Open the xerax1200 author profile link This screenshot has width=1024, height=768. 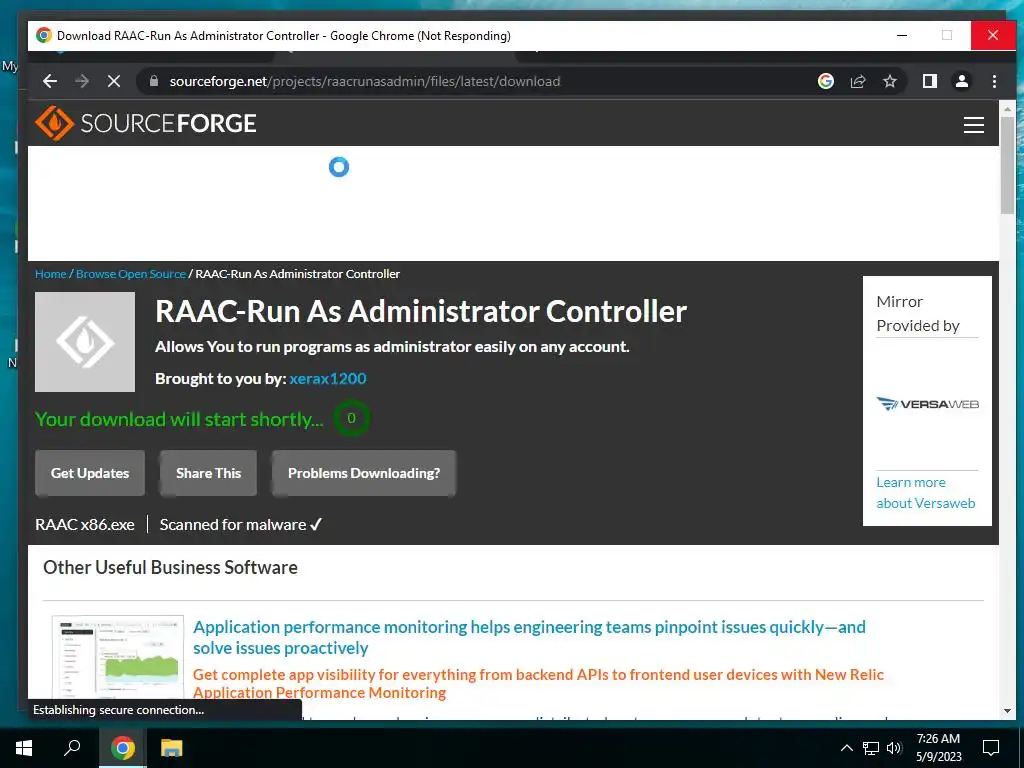click(328, 378)
